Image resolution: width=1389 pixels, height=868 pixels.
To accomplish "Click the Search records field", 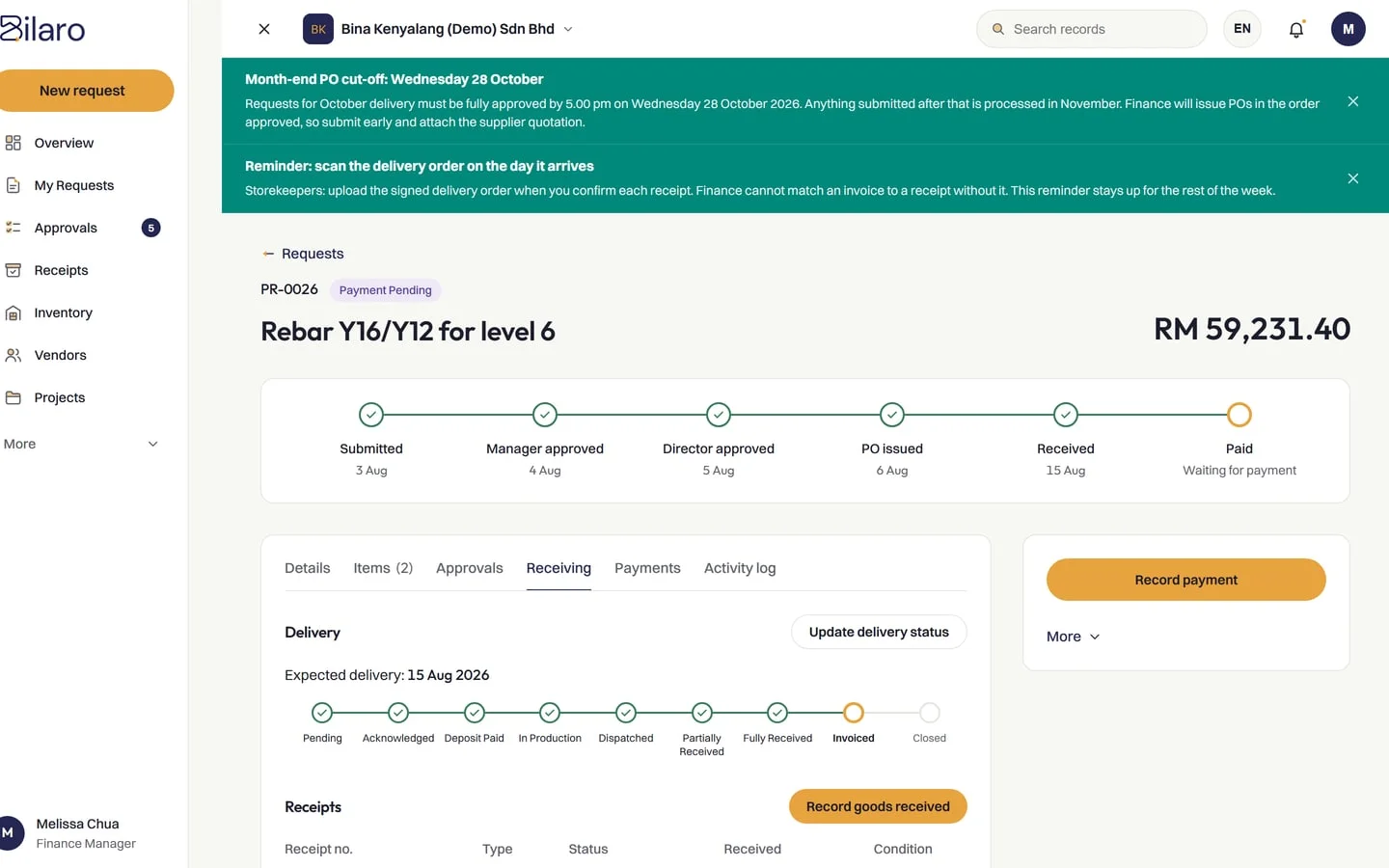I will pyautogui.click(x=1092, y=29).
